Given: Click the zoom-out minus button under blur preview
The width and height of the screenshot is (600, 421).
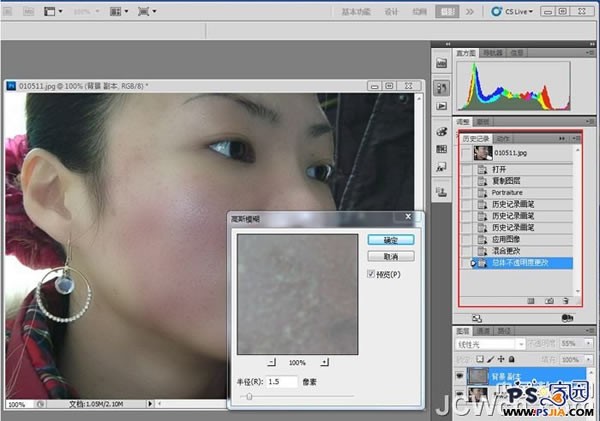Looking at the screenshot, I should 274,361.
